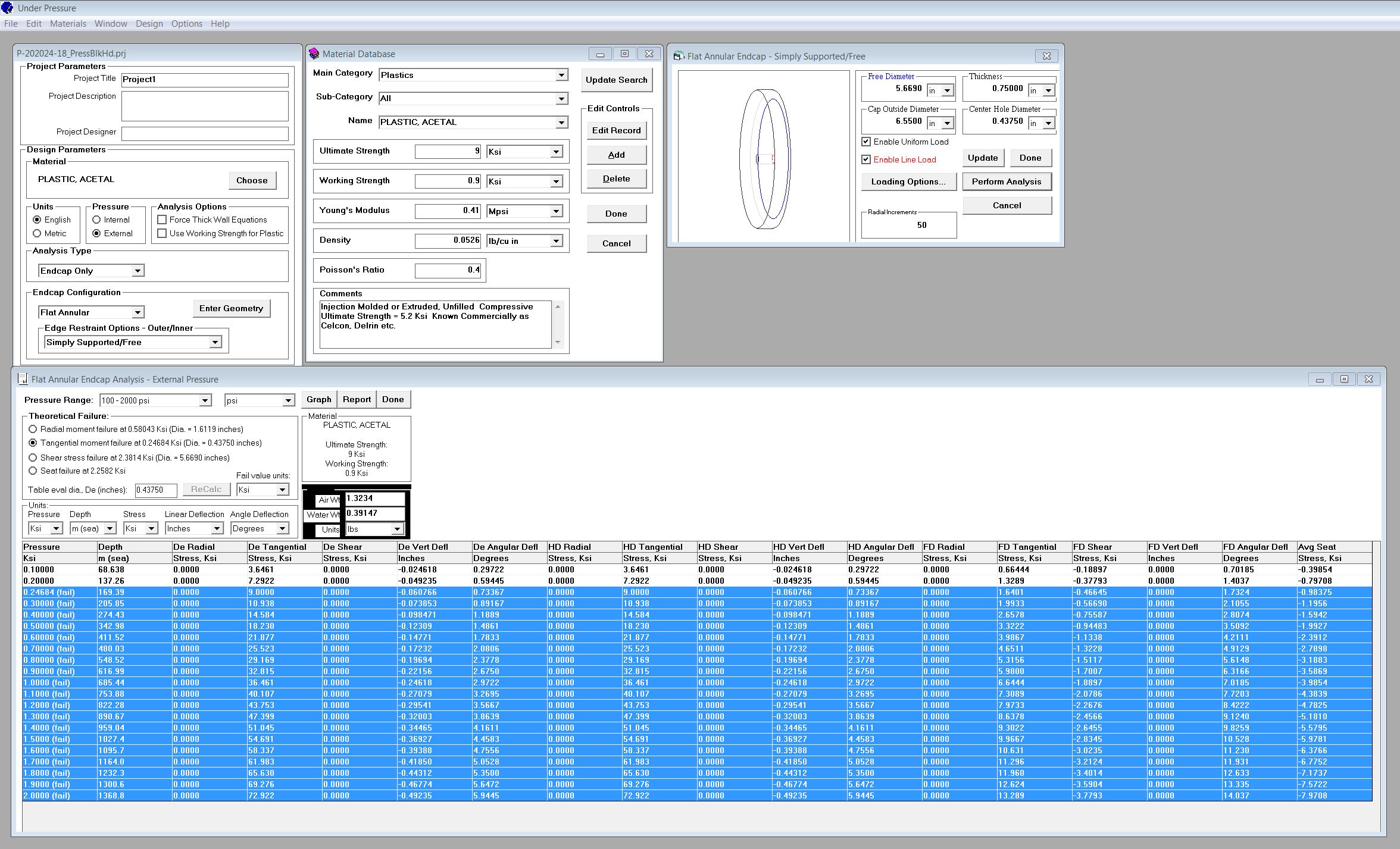Open the Analysis Type dropdown
The width and height of the screenshot is (1400, 849).
pos(137,271)
